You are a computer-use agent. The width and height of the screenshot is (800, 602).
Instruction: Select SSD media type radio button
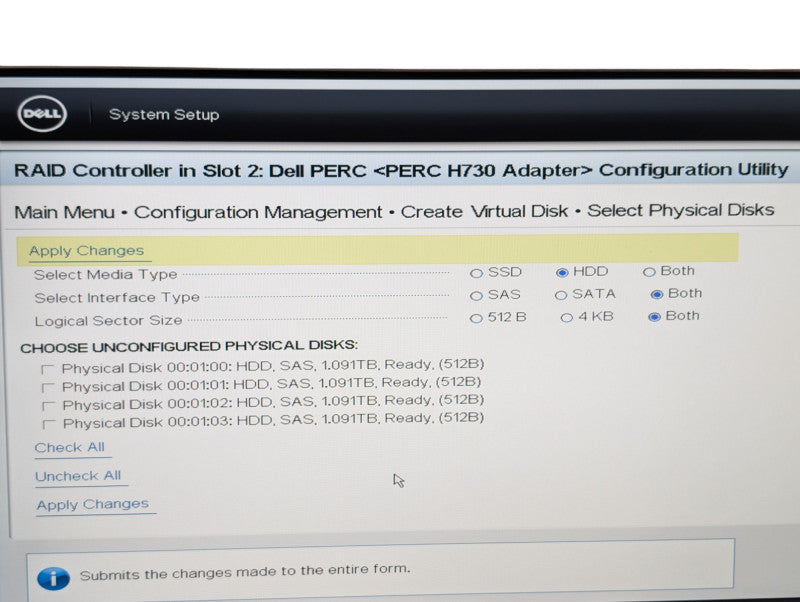476,273
